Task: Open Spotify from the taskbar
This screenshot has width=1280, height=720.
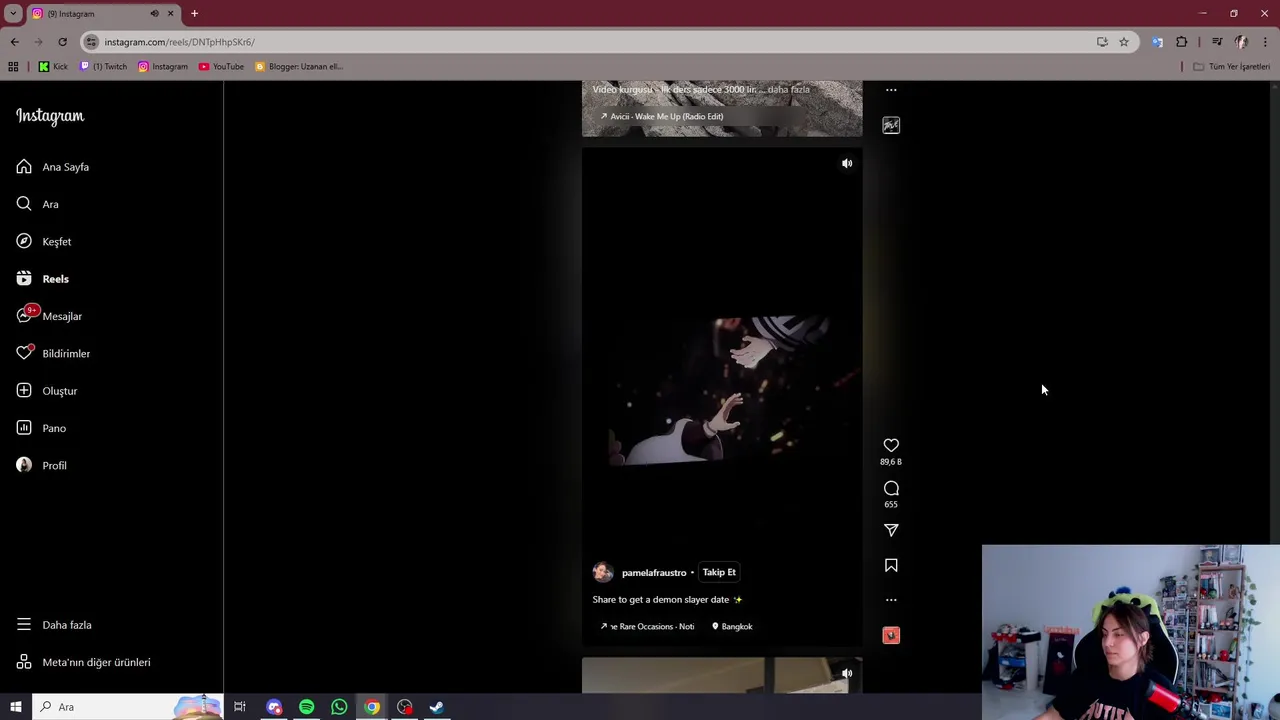Action: pyautogui.click(x=306, y=707)
